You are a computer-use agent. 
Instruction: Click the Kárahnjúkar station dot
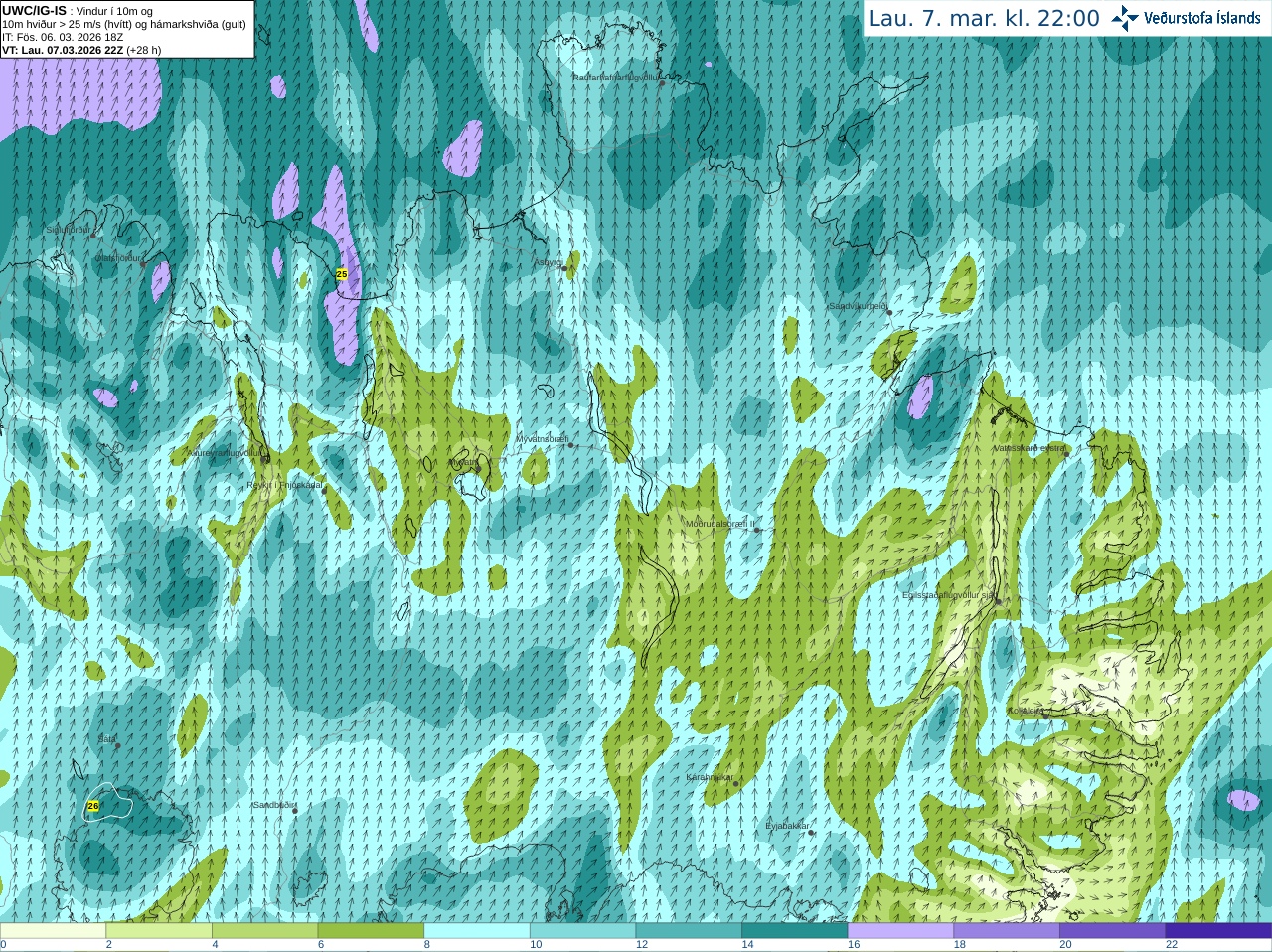tap(735, 783)
